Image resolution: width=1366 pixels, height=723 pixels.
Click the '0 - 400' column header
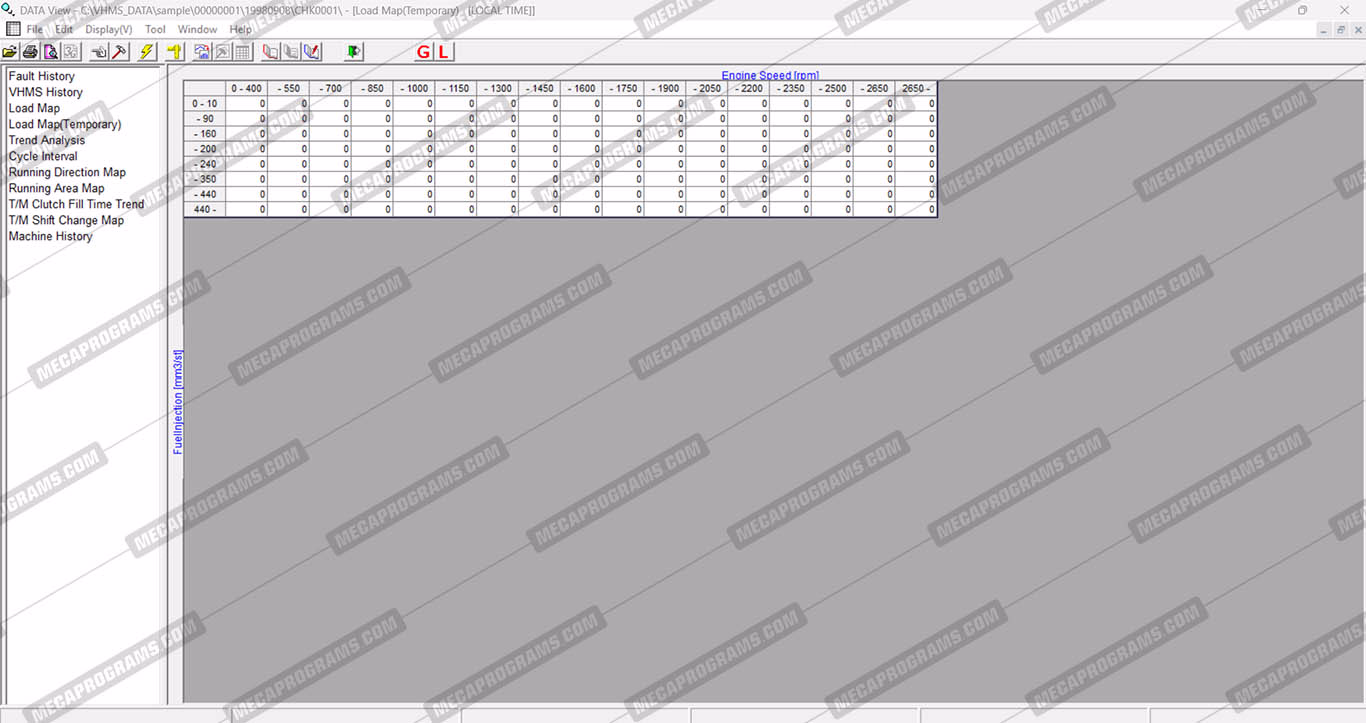[247, 88]
